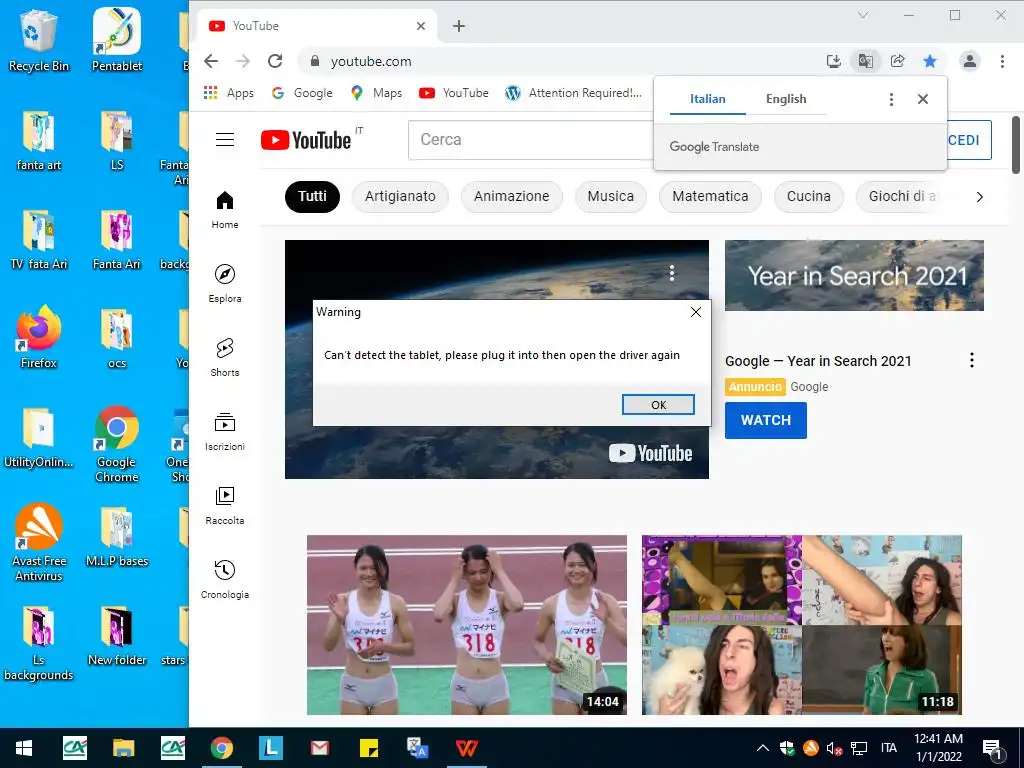This screenshot has height=768, width=1024.
Task: Select the Google Chrome desktop shortcut
Action: (x=117, y=445)
